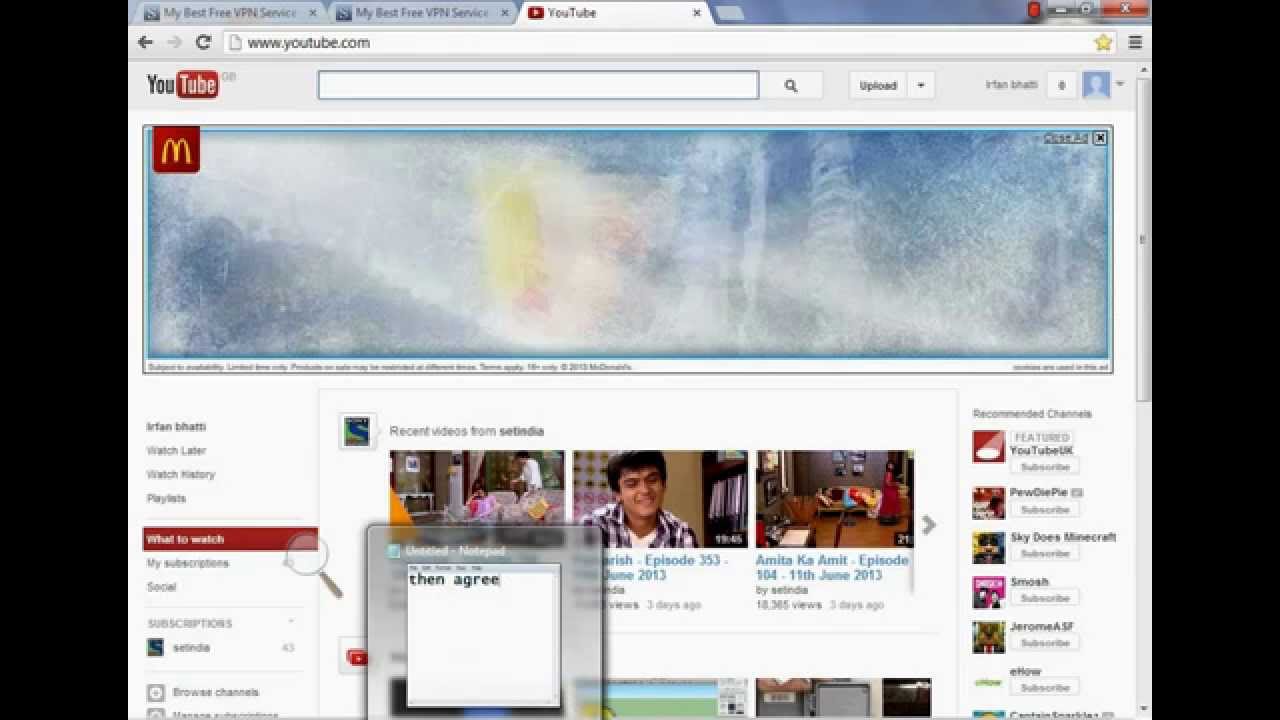The width and height of the screenshot is (1280, 720).
Task: Click the browser Forward arrow
Action: pyautogui.click(x=174, y=42)
